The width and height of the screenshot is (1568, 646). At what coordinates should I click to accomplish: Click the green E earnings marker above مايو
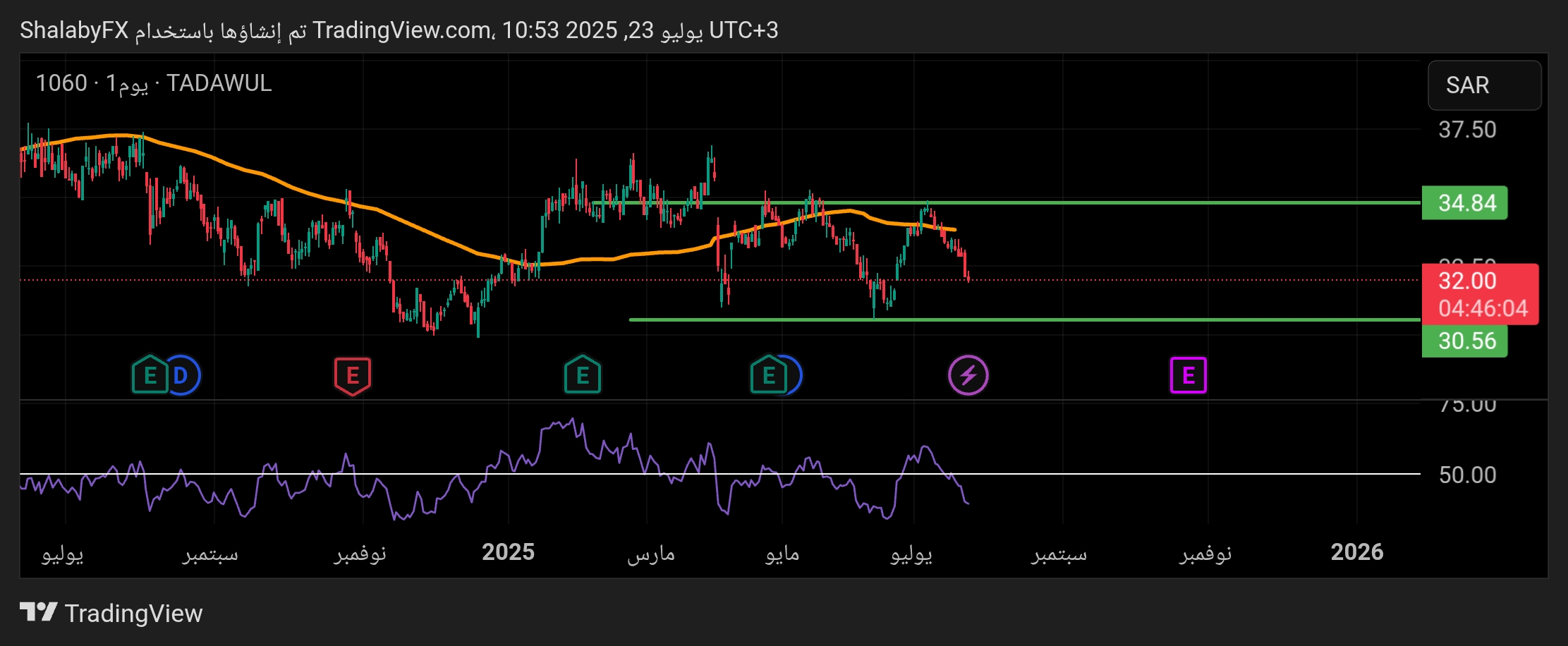(x=769, y=375)
